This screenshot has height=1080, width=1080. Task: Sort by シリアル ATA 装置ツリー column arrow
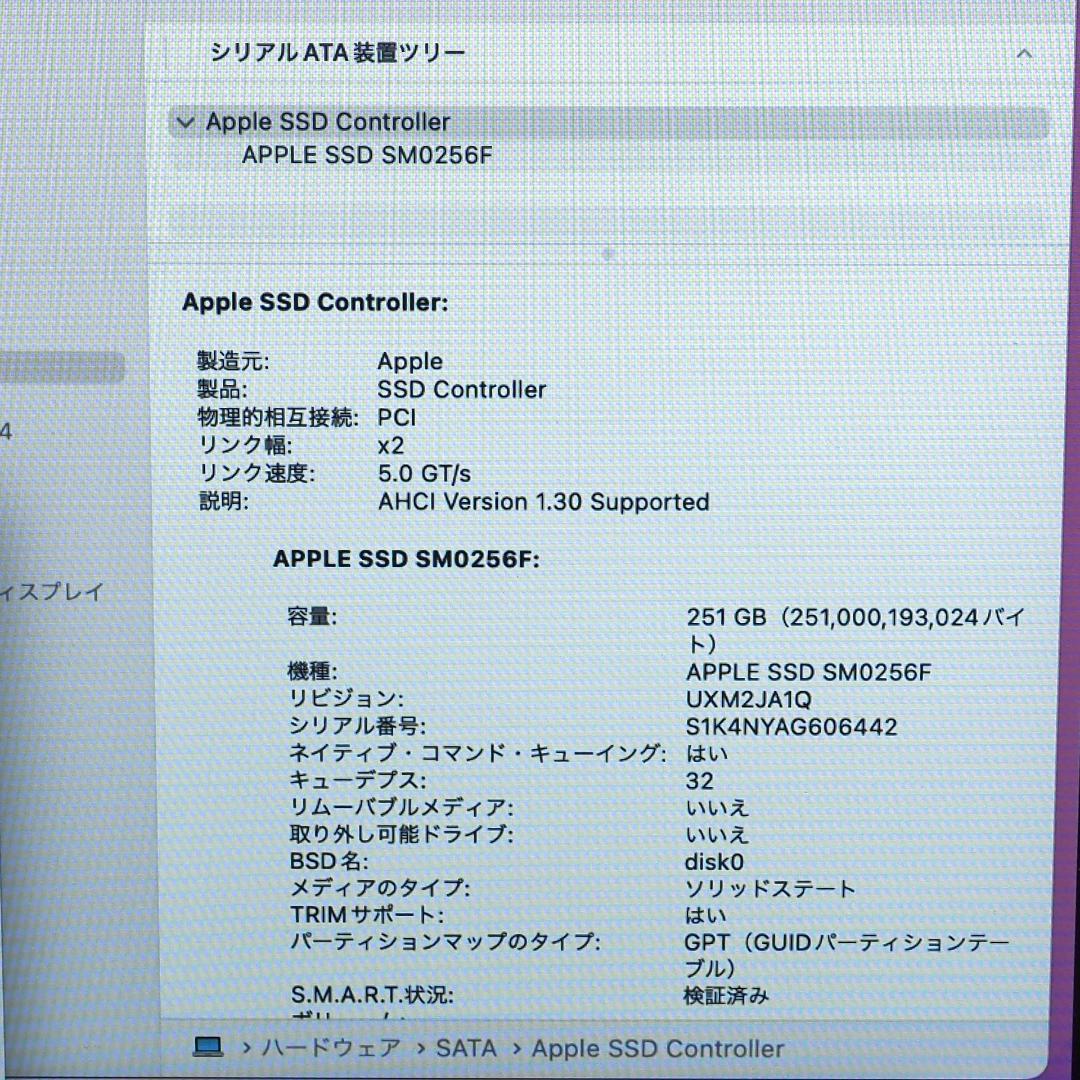[1024, 53]
